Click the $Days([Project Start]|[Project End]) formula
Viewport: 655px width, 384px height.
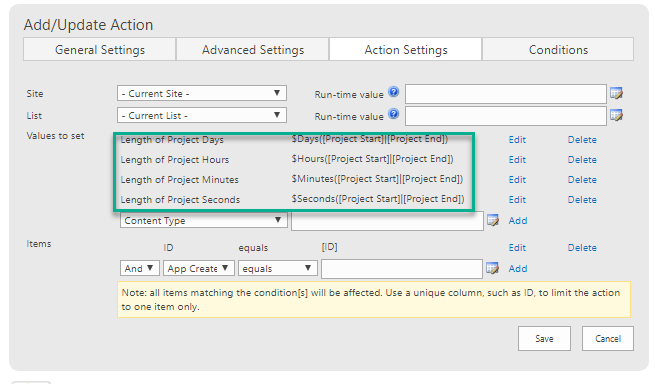[x=370, y=139]
